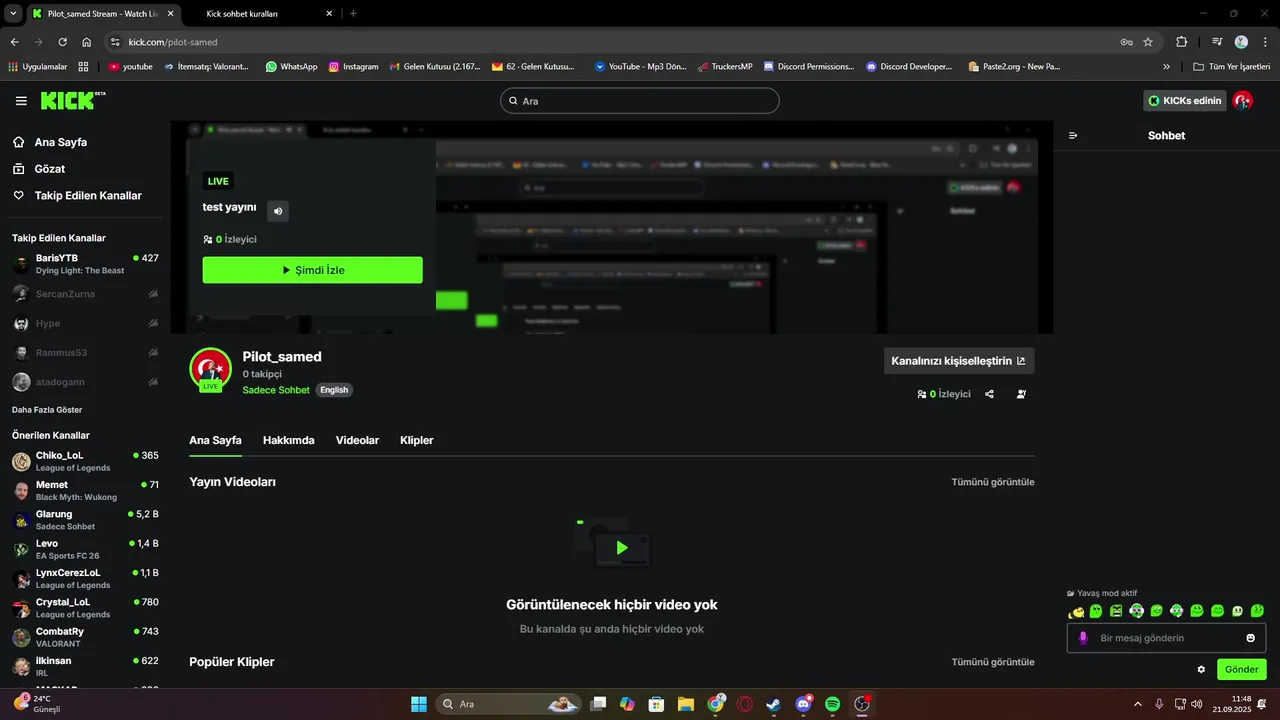Image resolution: width=1280 pixels, height=720 pixels.
Task: Click Şimdi İzle button
Action: pos(312,270)
